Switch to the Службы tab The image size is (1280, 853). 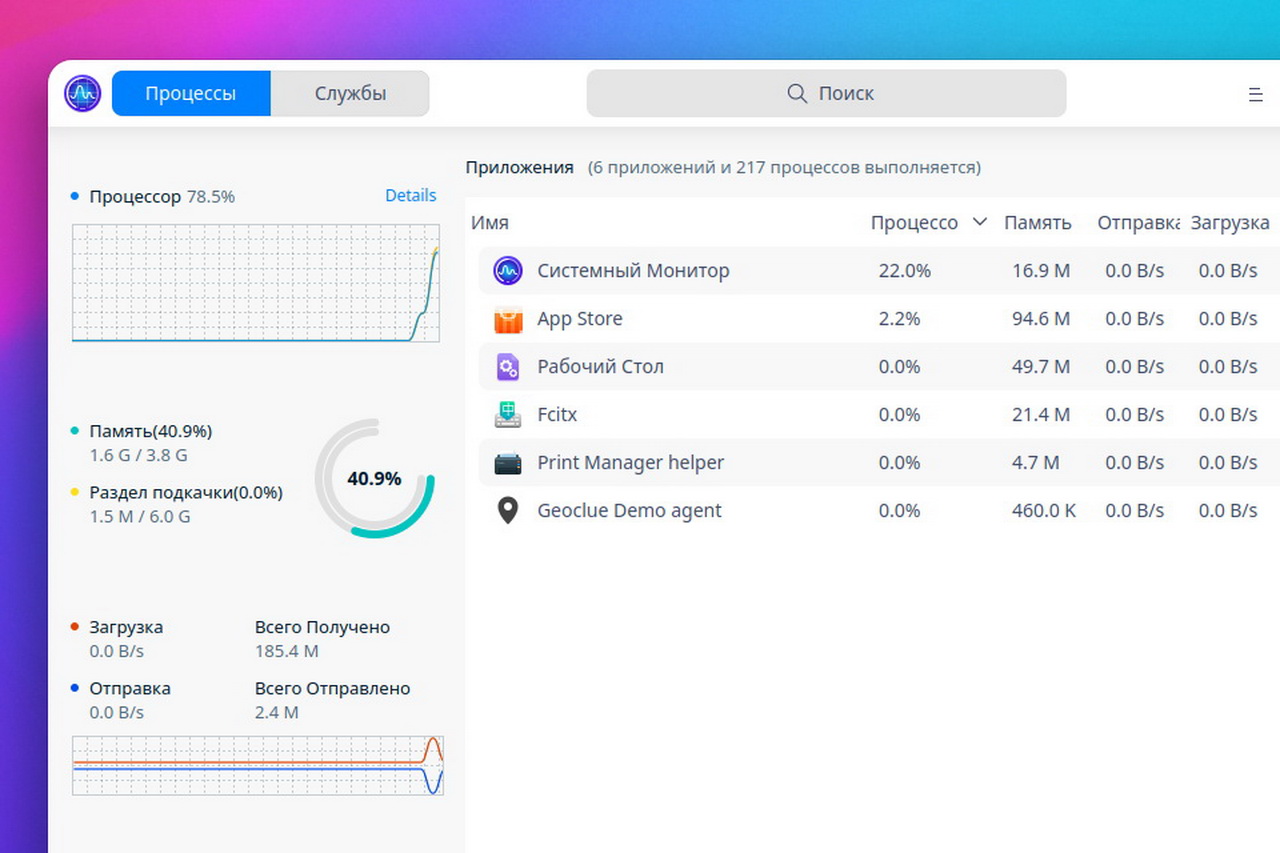click(x=350, y=94)
